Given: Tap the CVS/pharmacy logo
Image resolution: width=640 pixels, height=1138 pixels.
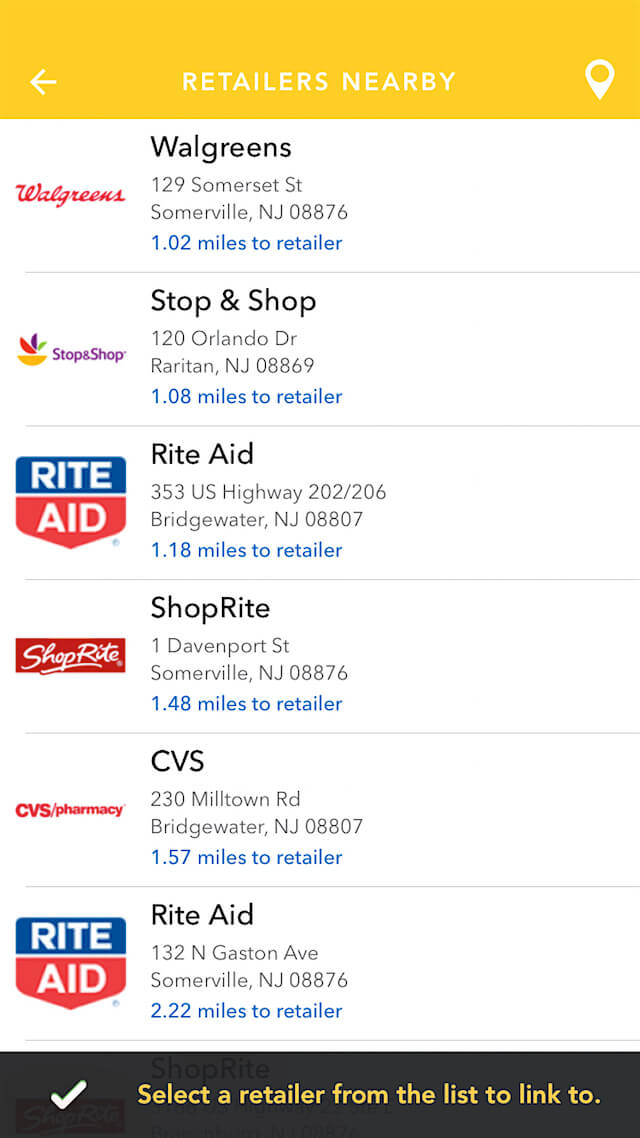Looking at the screenshot, I should coord(70,810).
